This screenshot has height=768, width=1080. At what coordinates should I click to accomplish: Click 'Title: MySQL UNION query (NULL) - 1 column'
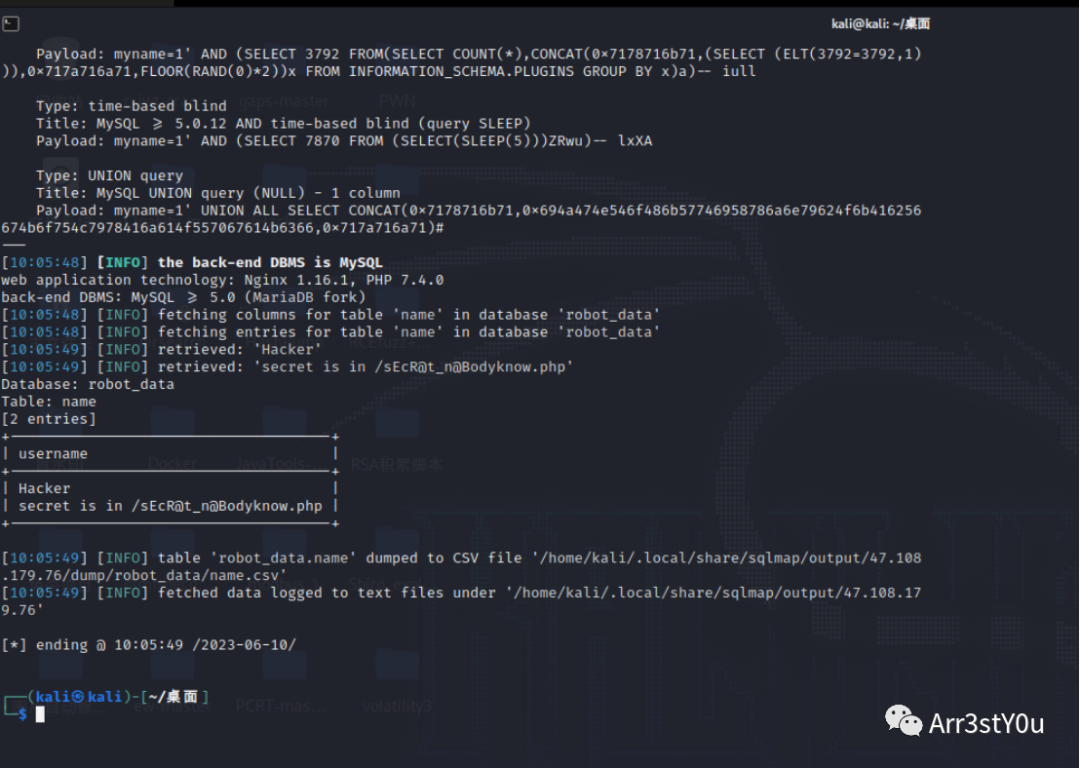click(218, 193)
